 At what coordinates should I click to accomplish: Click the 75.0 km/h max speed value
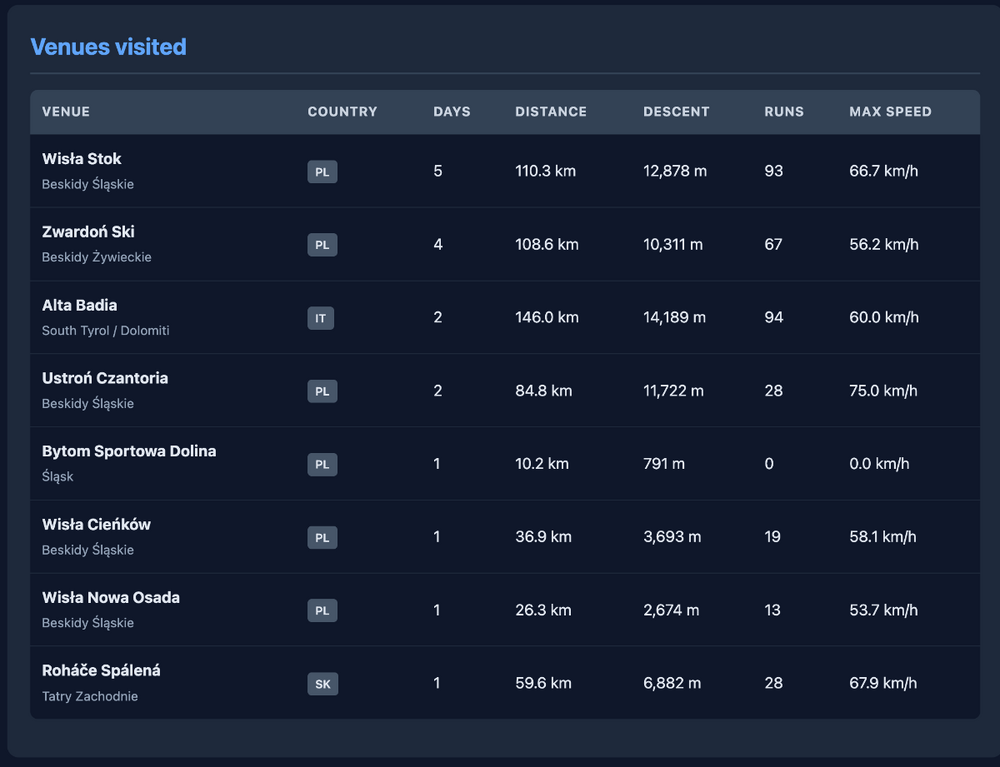pos(883,391)
